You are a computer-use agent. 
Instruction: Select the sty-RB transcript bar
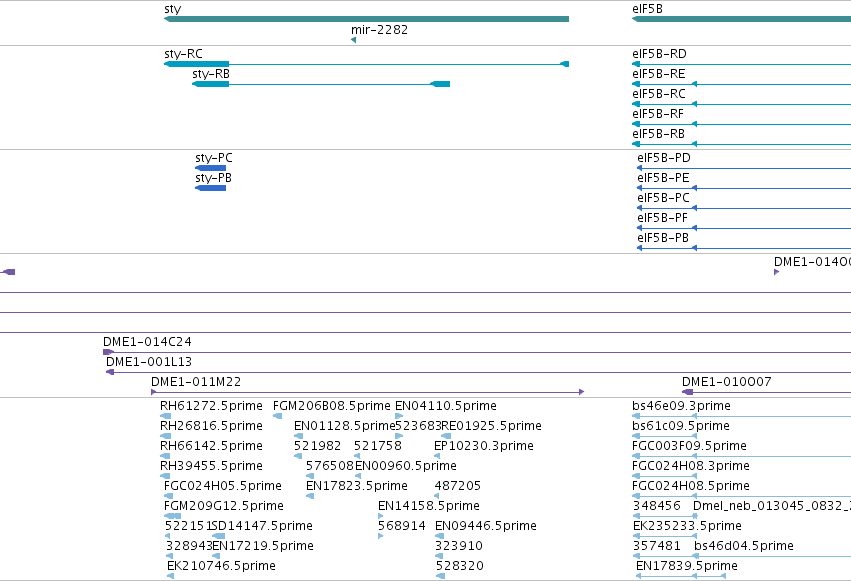pos(321,84)
